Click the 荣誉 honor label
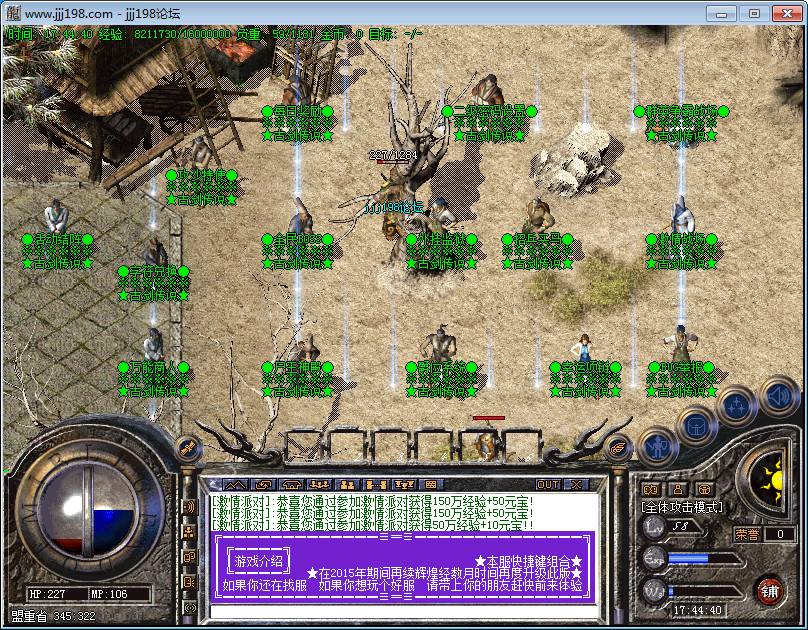The width and height of the screenshot is (808, 630). point(747,534)
